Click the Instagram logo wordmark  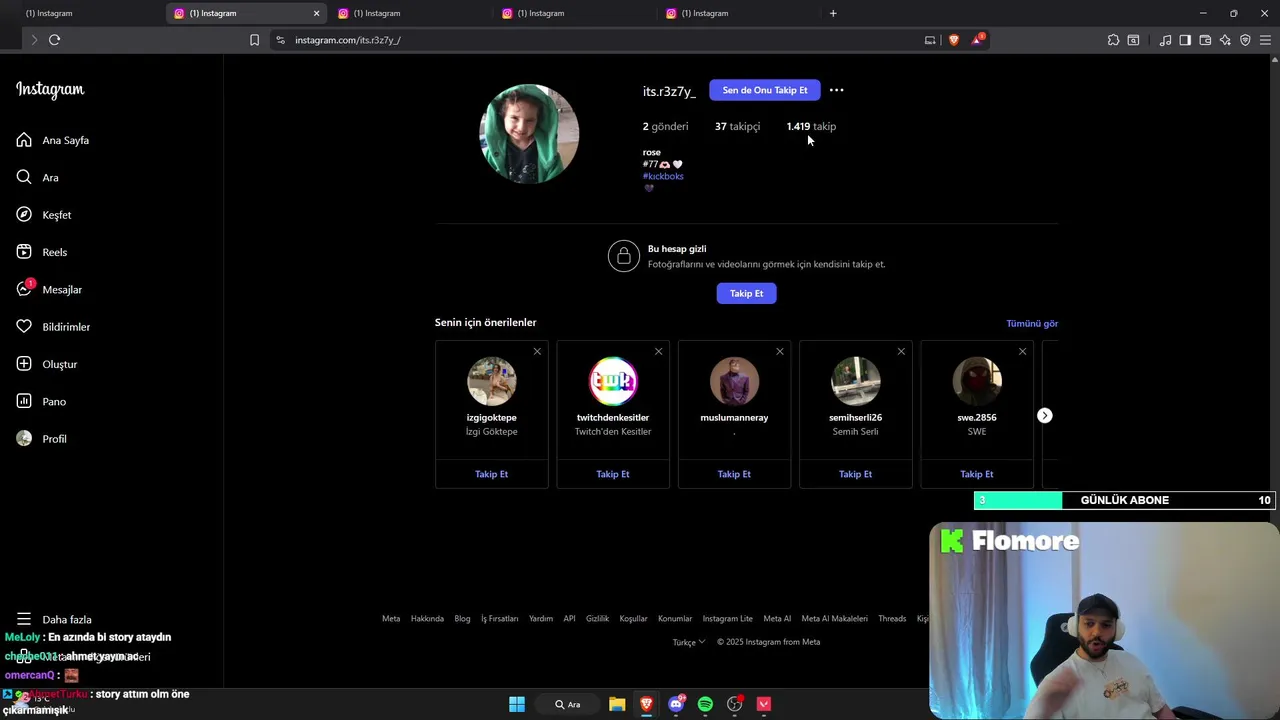[x=50, y=90]
